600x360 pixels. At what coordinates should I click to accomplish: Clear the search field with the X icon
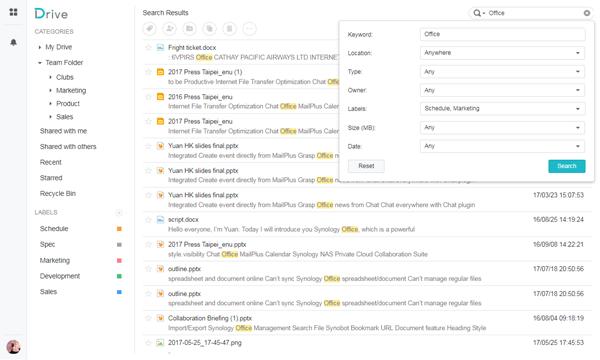coord(587,13)
